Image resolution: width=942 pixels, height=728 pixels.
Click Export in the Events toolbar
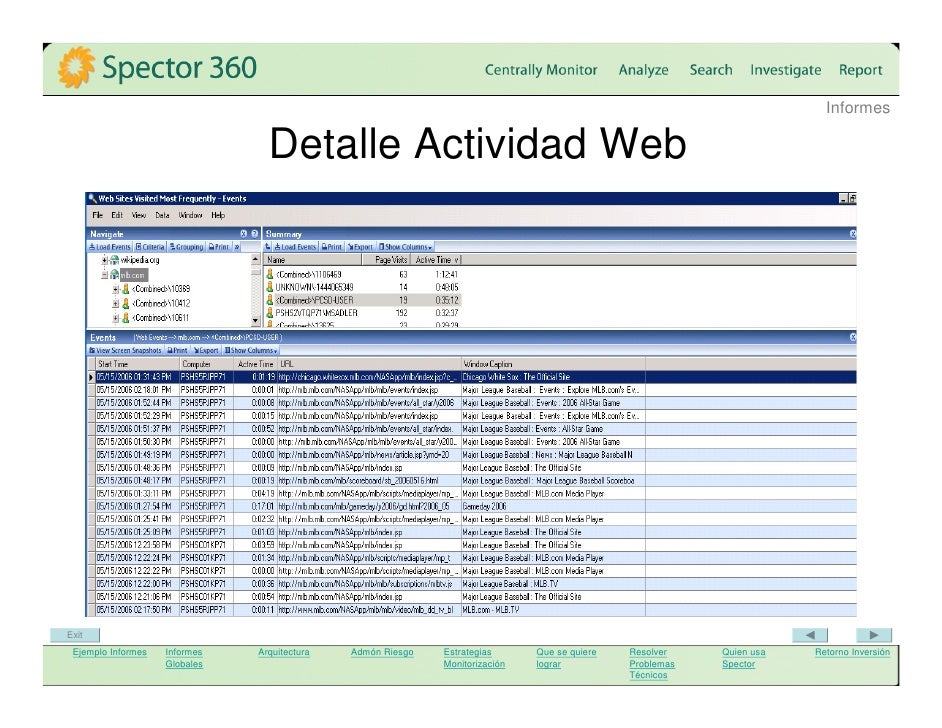point(206,350)
